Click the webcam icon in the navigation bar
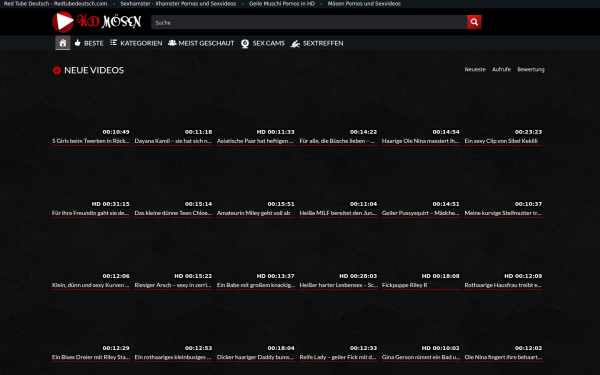The width and height of the screenshot is (600, 375). 245,43
